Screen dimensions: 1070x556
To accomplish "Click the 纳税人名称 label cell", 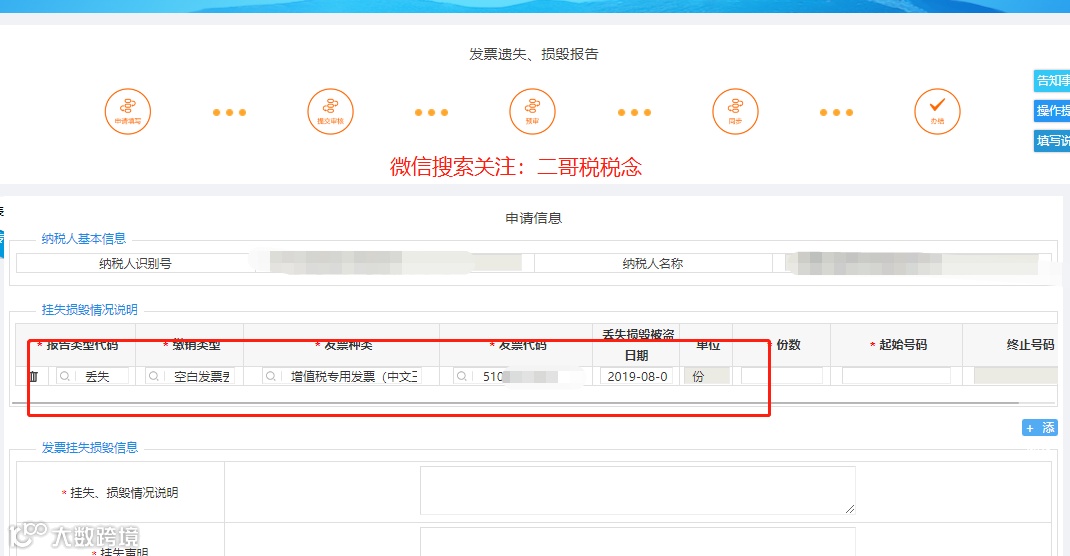I will click(x=652, y=263).
